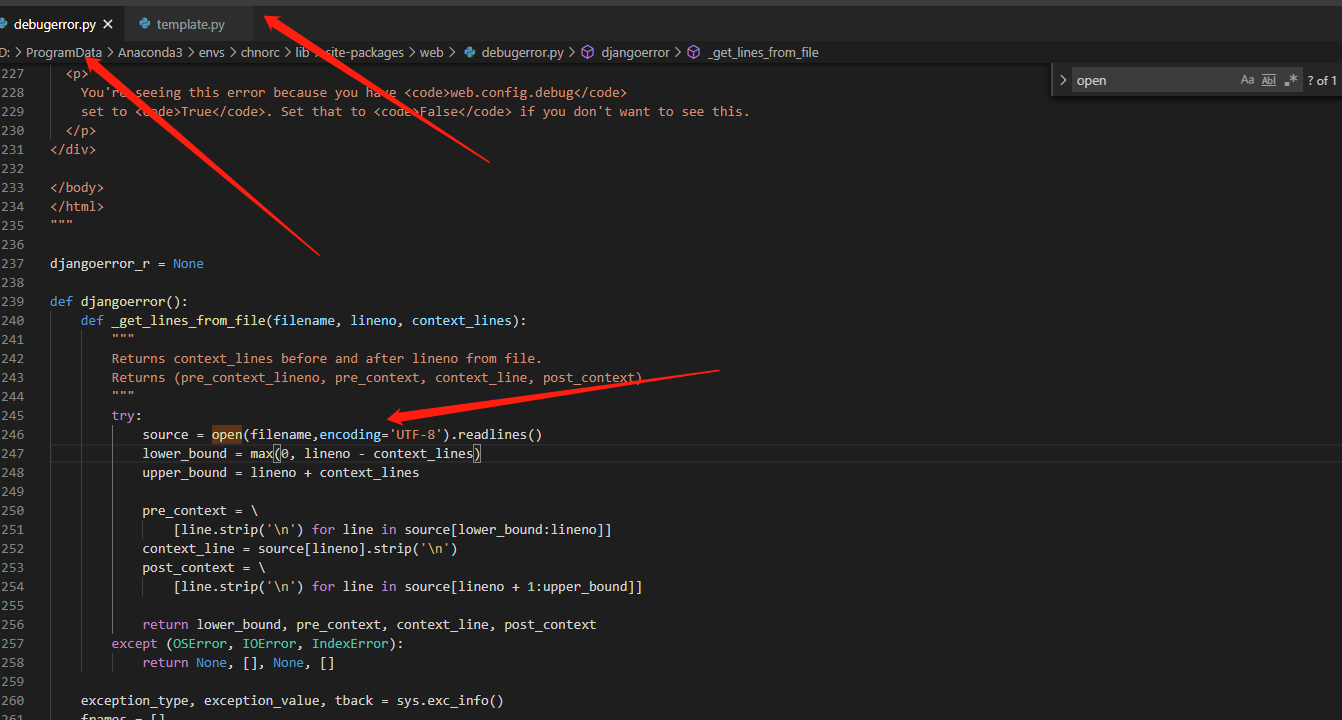This screenshot has width=1342, height=720.
Task: Toggle Use Regular Expression in find widget
Action: (1290, 80)
